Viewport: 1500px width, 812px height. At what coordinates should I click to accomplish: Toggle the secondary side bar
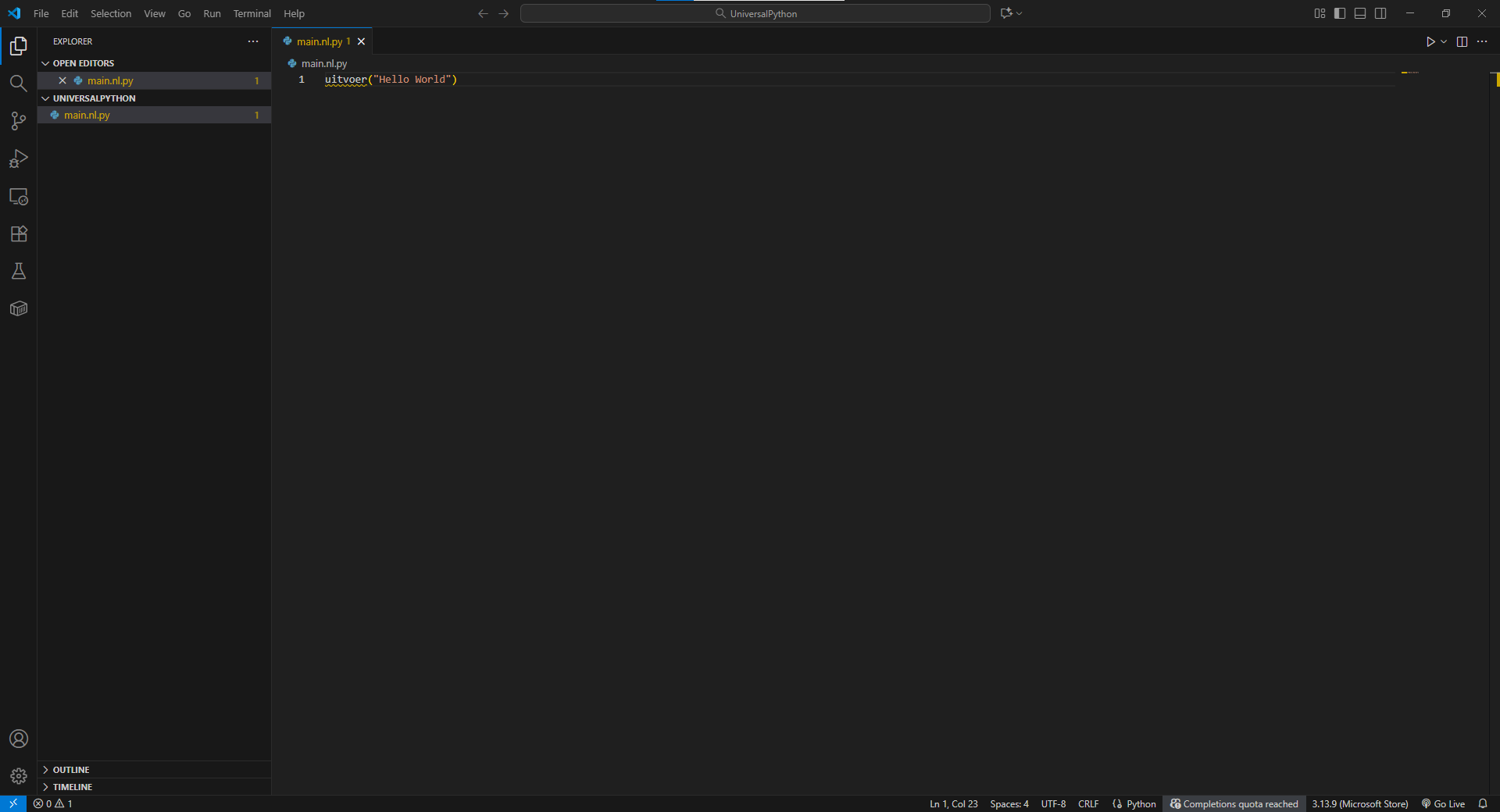tap(1380, 12)
